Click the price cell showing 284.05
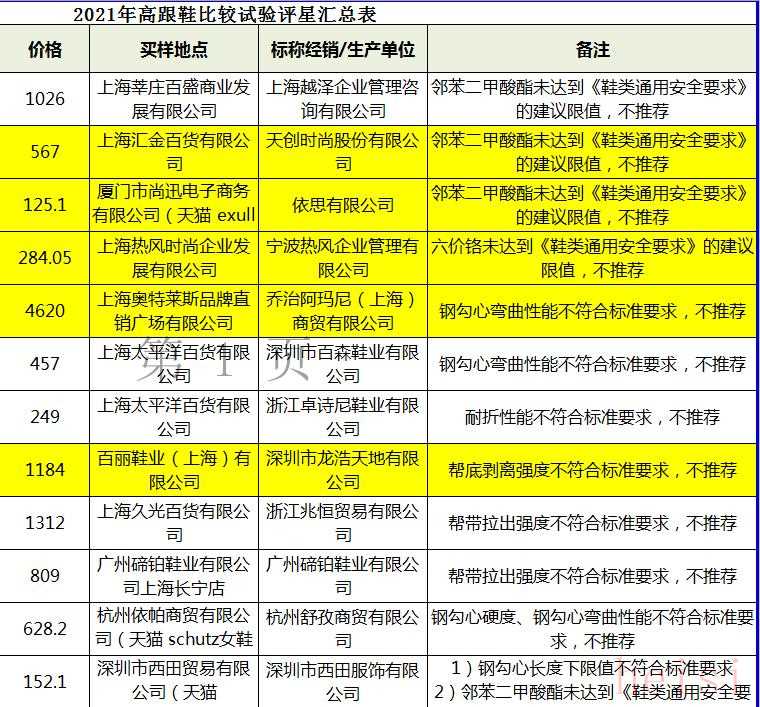Viewport: 760px width, 707px height. tap(45, 258)
